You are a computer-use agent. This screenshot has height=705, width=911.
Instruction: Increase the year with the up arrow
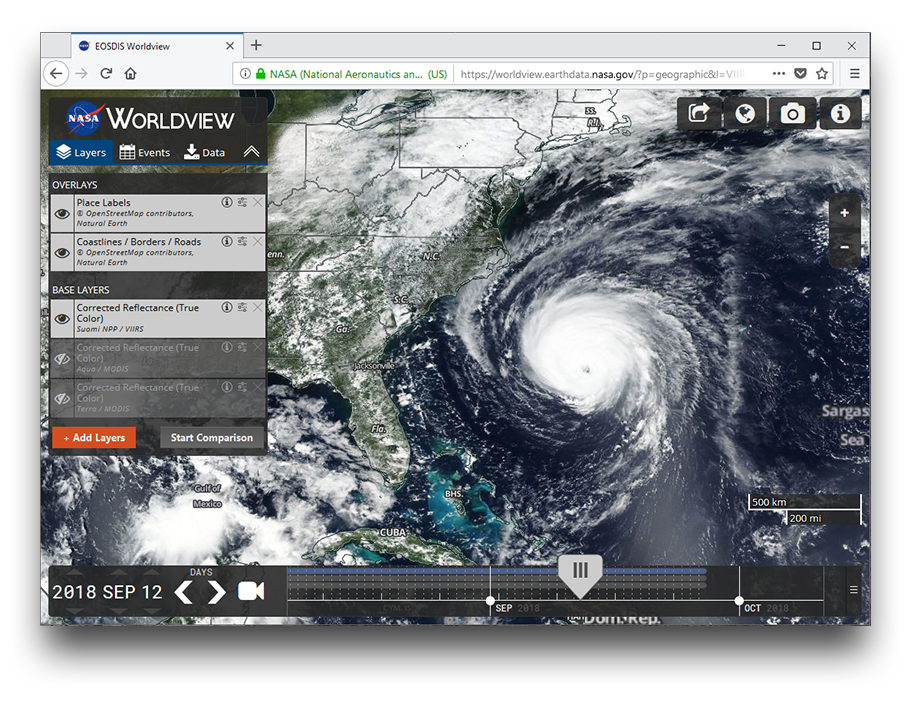pyautogui.click(x=74, y=572)
